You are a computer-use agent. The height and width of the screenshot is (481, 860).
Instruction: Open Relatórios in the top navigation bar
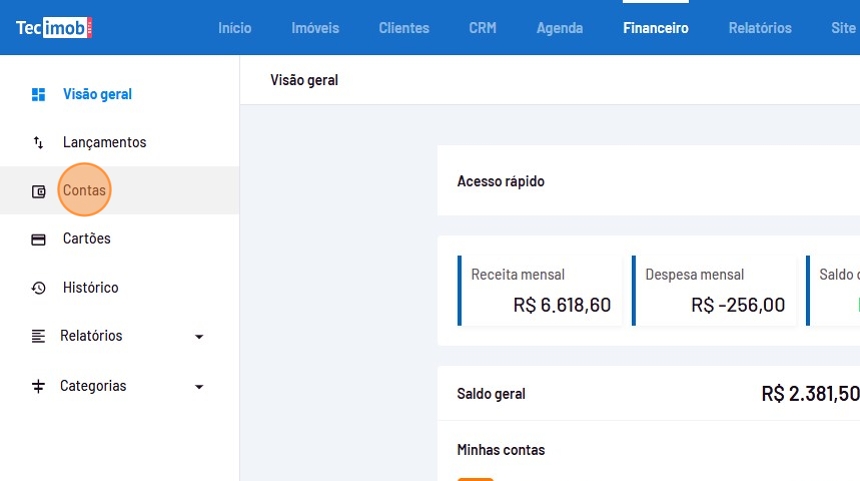pyautogui.click(x=760, y=28)
